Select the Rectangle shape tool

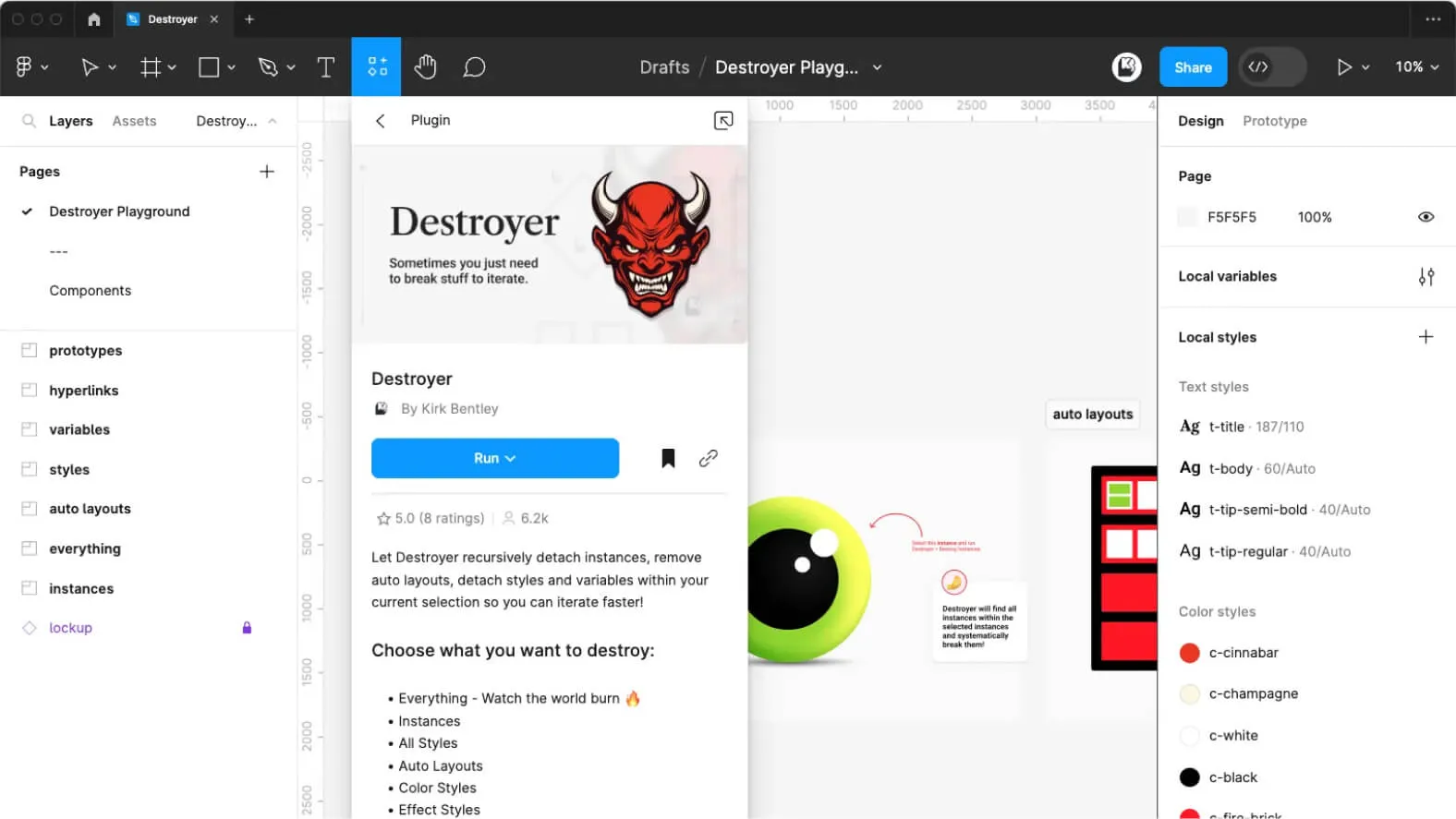[x=209, y=66]
